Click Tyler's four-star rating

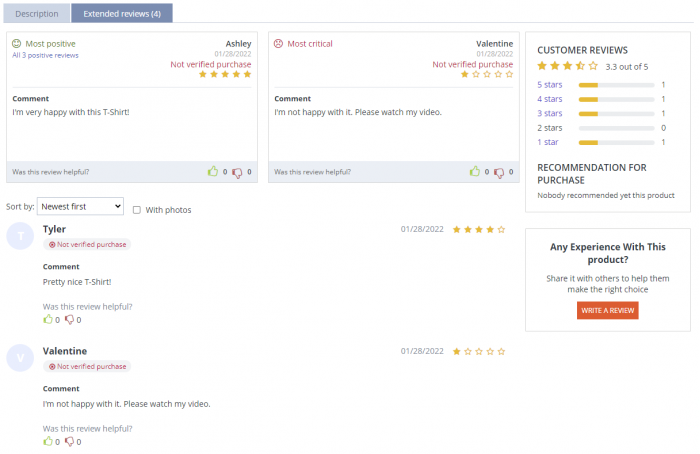pos(479,229)
